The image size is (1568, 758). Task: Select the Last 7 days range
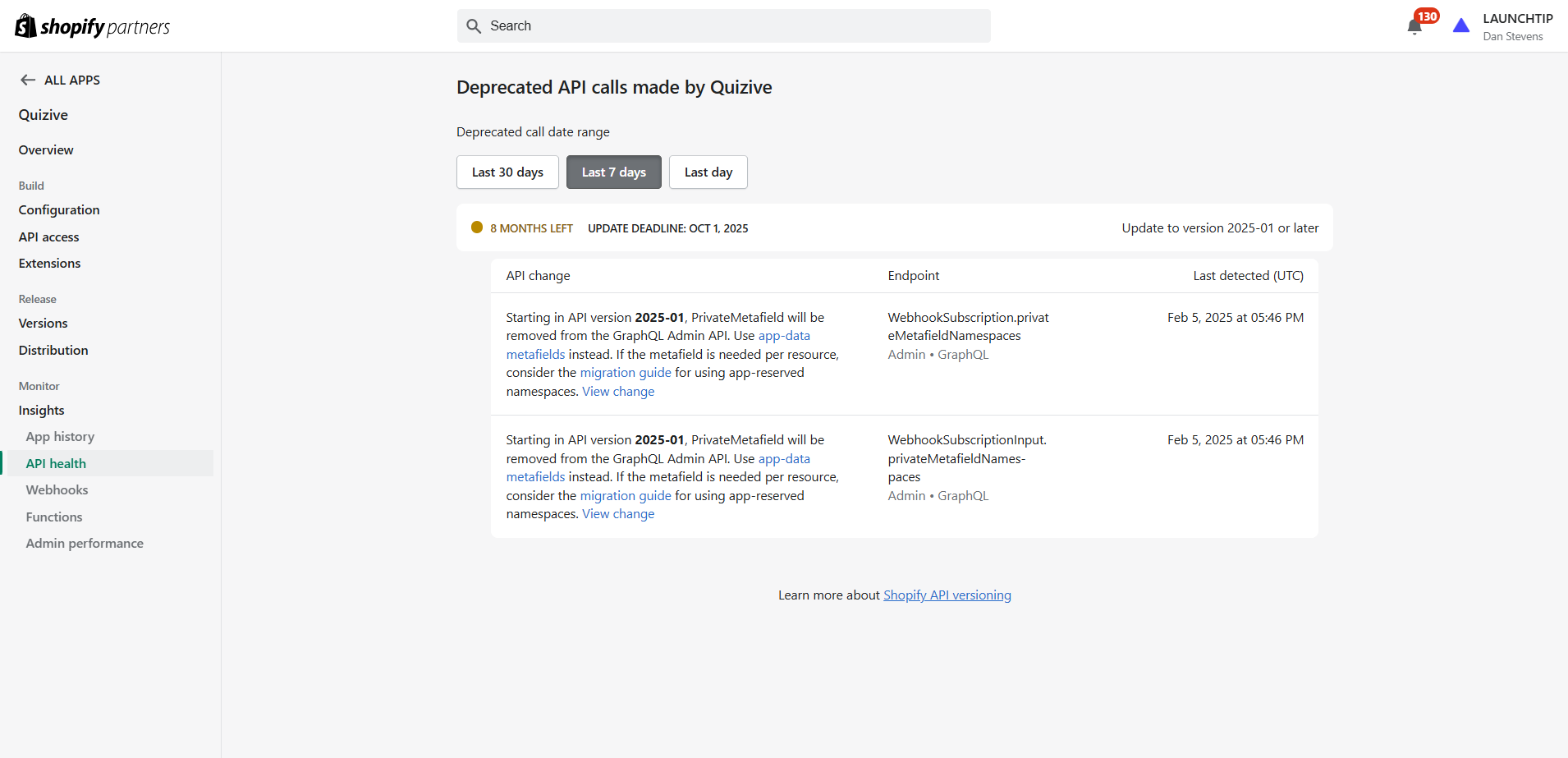tap(613, 172)
